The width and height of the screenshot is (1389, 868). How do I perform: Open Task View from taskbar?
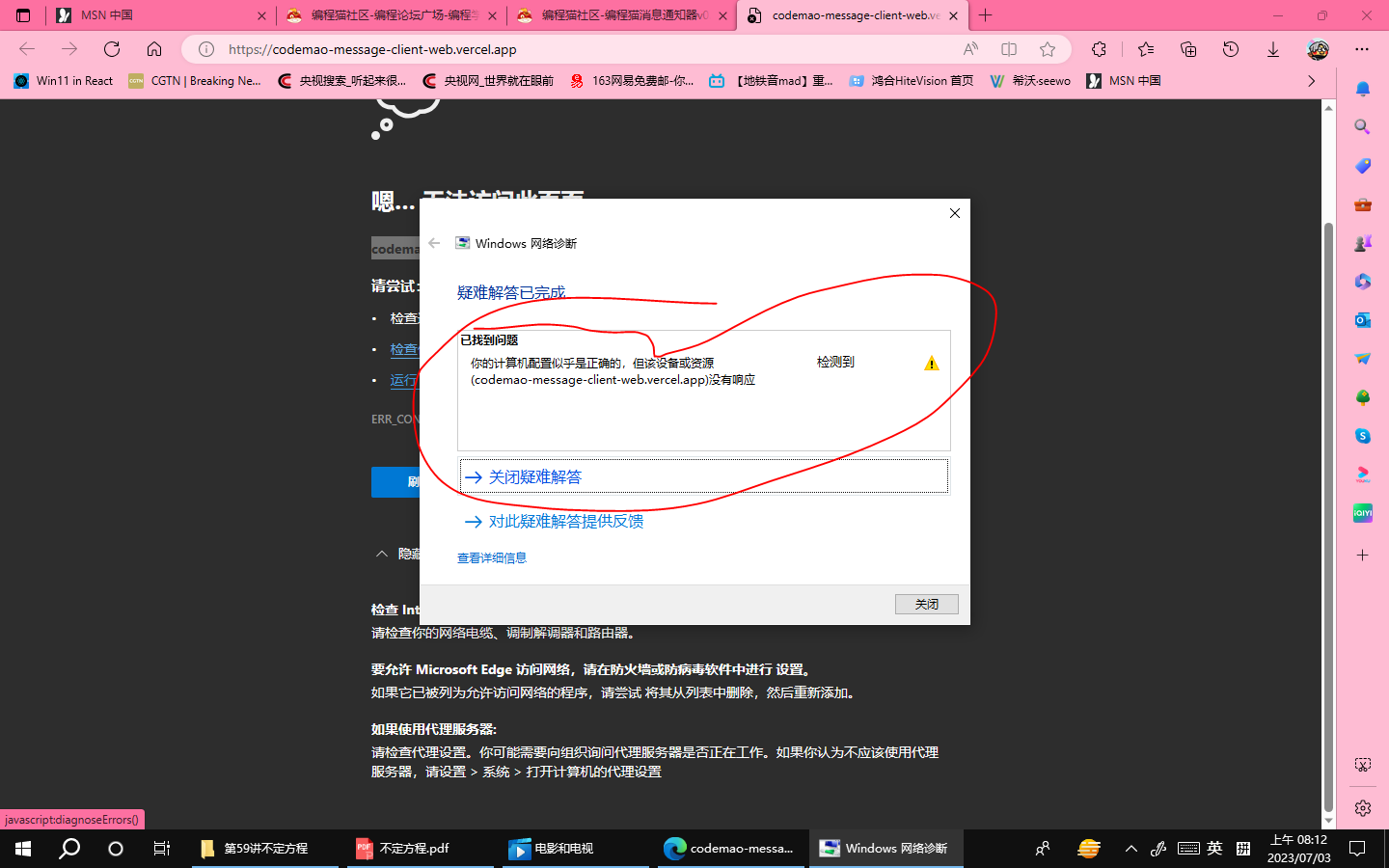click(x=162, y=849)
